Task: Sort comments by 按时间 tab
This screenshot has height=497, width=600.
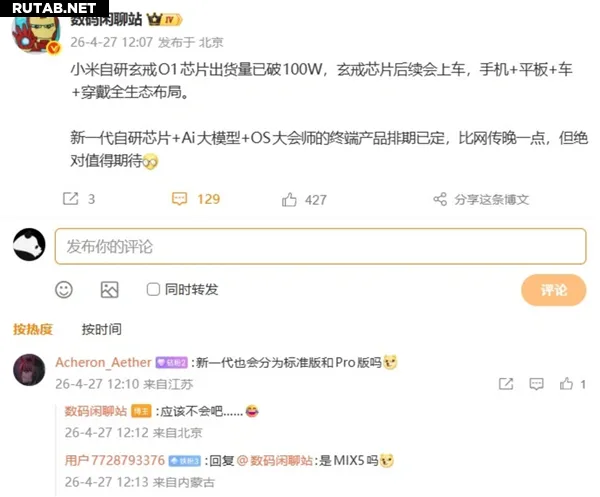Action: (102, 329)
